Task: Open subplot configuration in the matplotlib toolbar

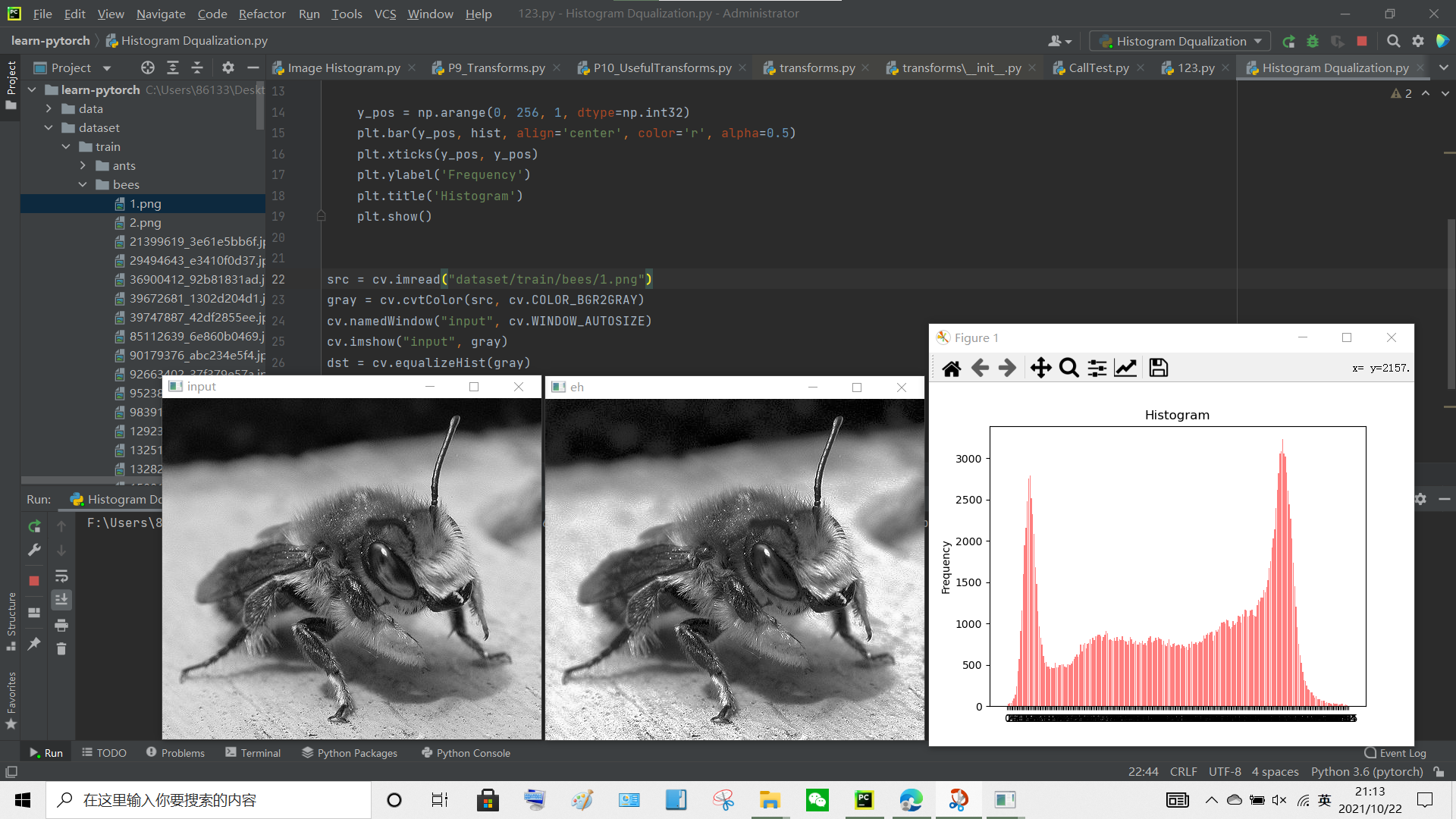Action: click(x=1097, y=368)
